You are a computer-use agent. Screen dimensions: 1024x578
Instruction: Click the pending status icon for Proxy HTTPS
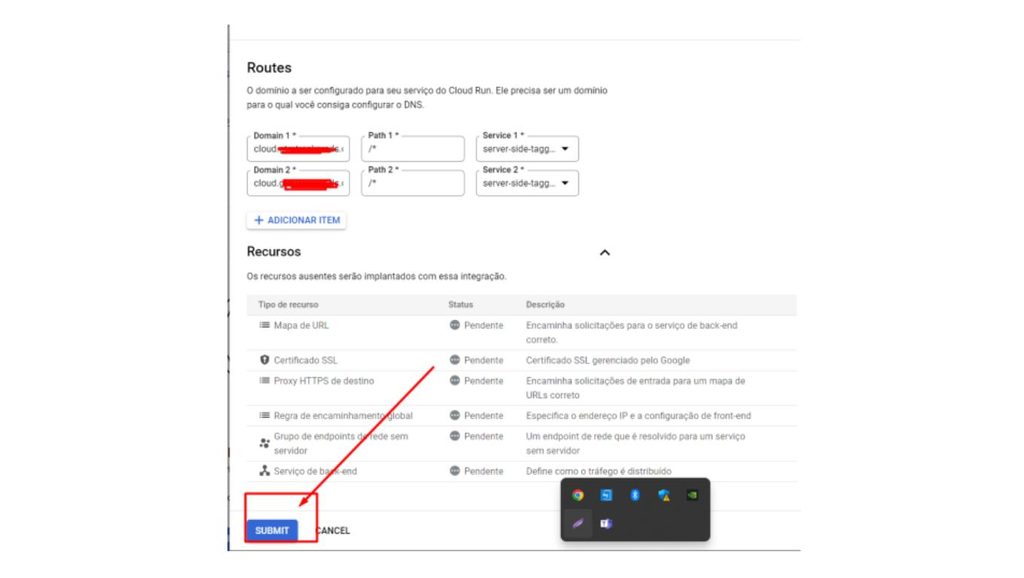point(455,380)
